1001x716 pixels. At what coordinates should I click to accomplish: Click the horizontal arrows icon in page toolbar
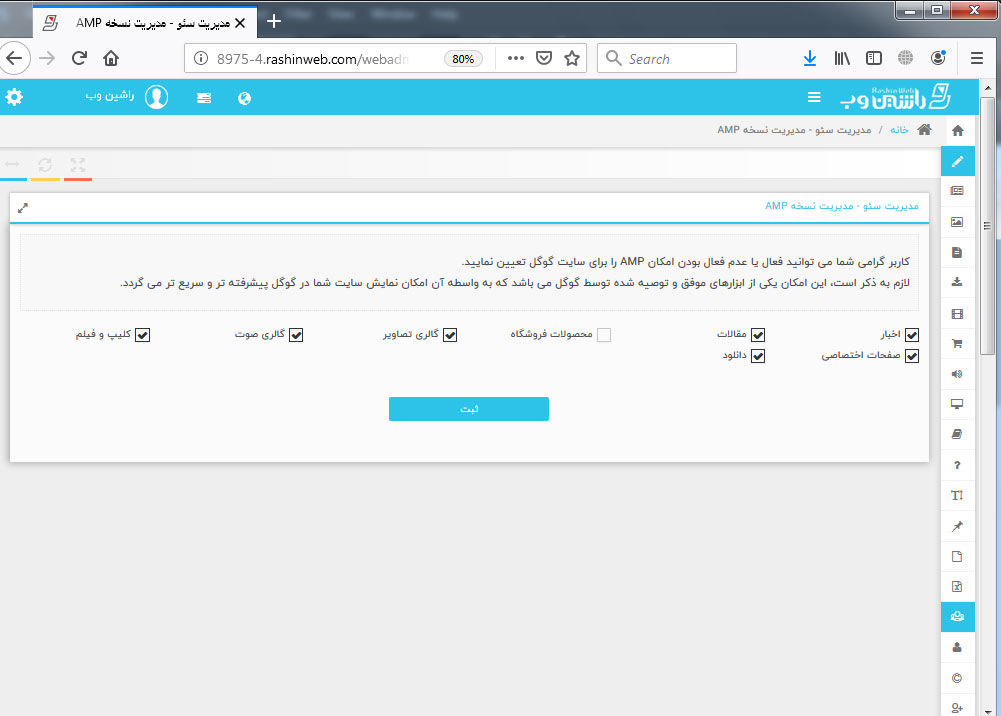coord(12,165)
